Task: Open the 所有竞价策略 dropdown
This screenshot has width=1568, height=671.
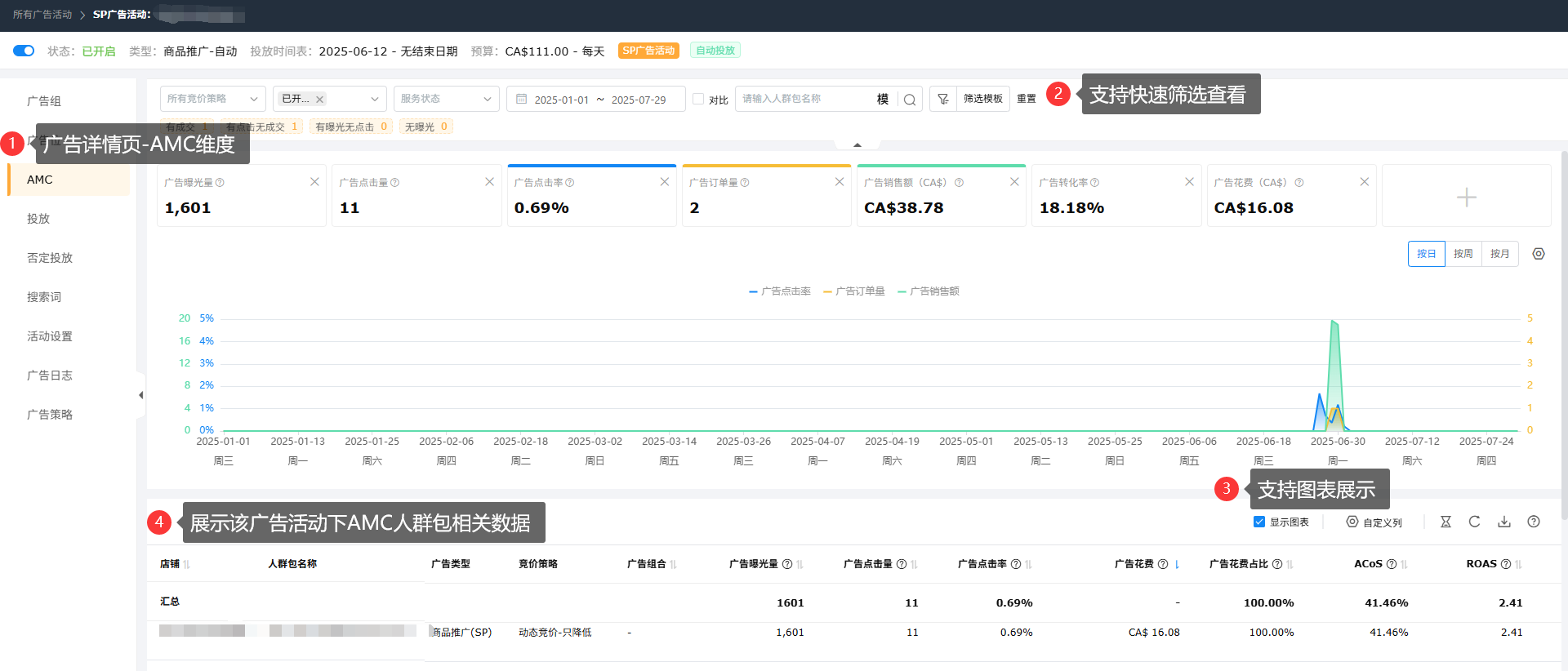Action: coord(212,99)
